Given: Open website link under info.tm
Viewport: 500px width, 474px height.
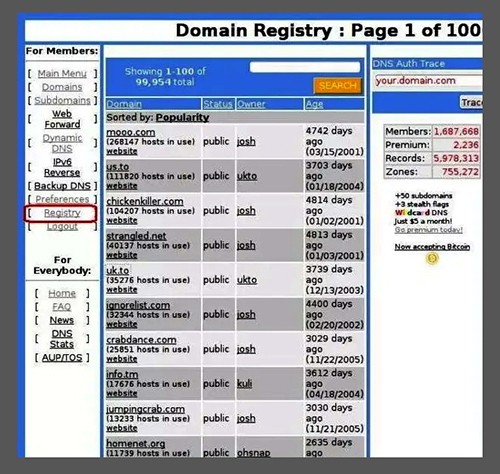Looking at the screenshot, I should [x=122, y=393].
